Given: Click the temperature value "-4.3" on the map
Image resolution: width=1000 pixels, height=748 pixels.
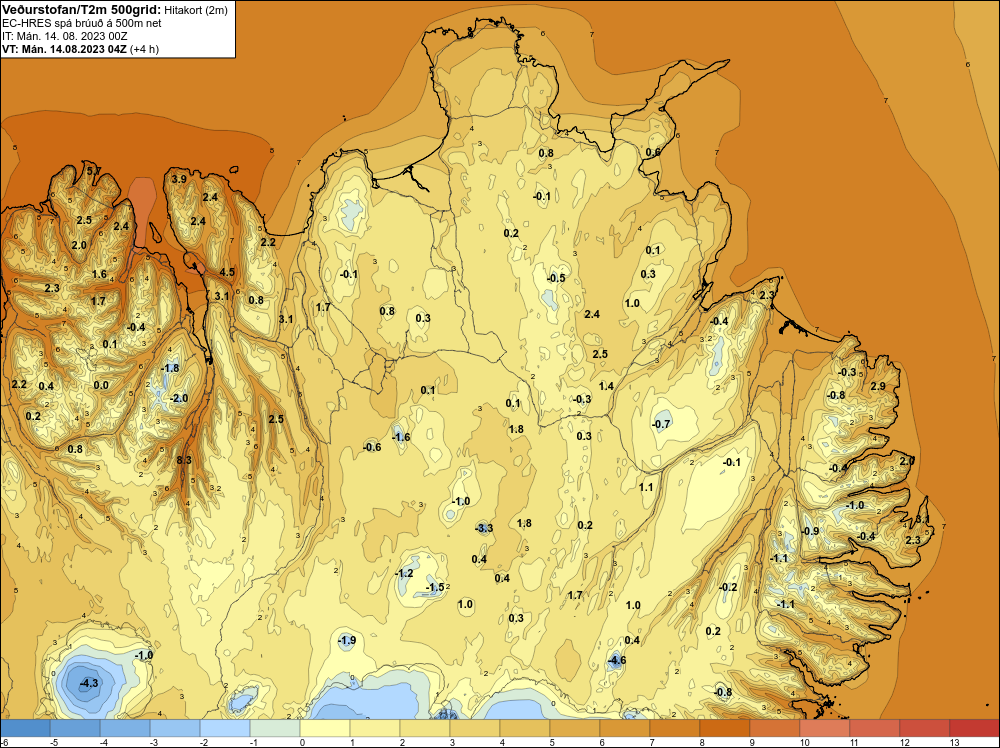Looking at the screenshot, I should coord(89,683).
